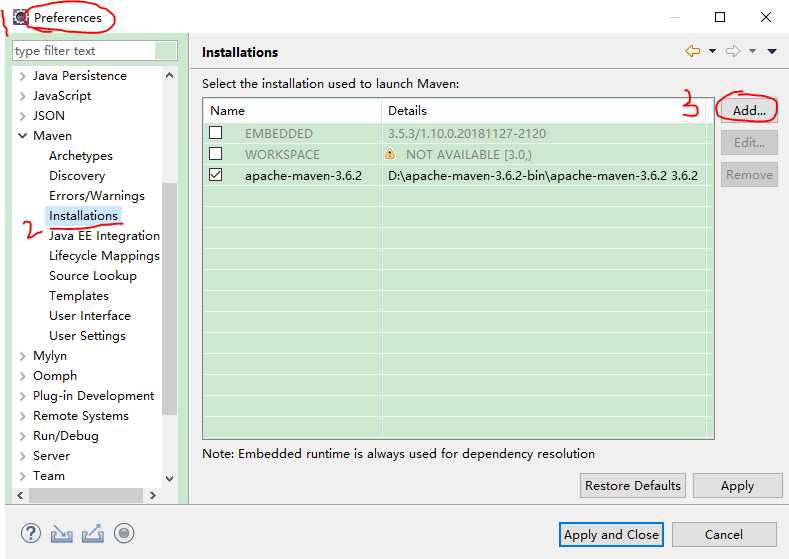Select Errors/Warnings under Maven

[97, 196]
